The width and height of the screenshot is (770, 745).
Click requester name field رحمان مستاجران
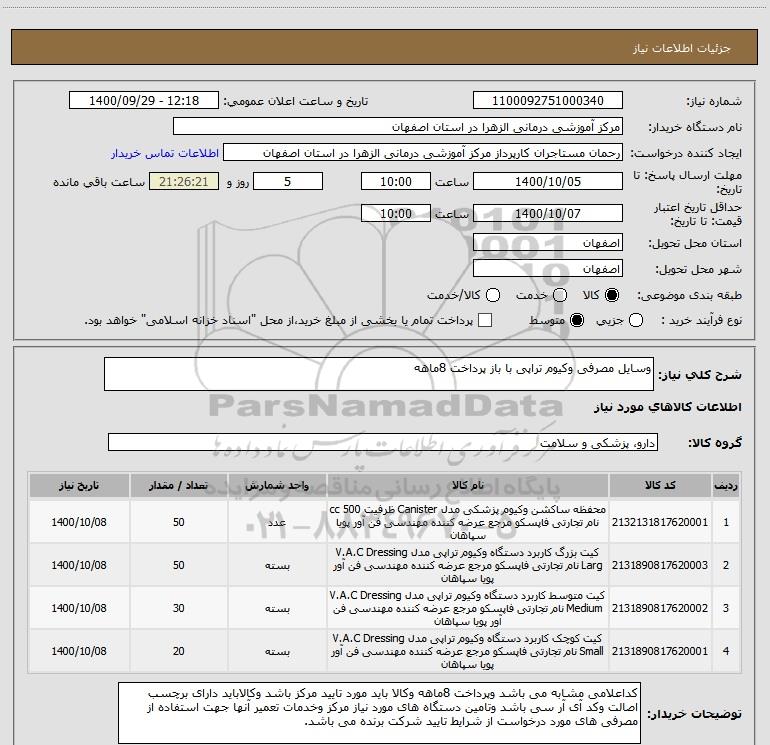click(423, 153)
